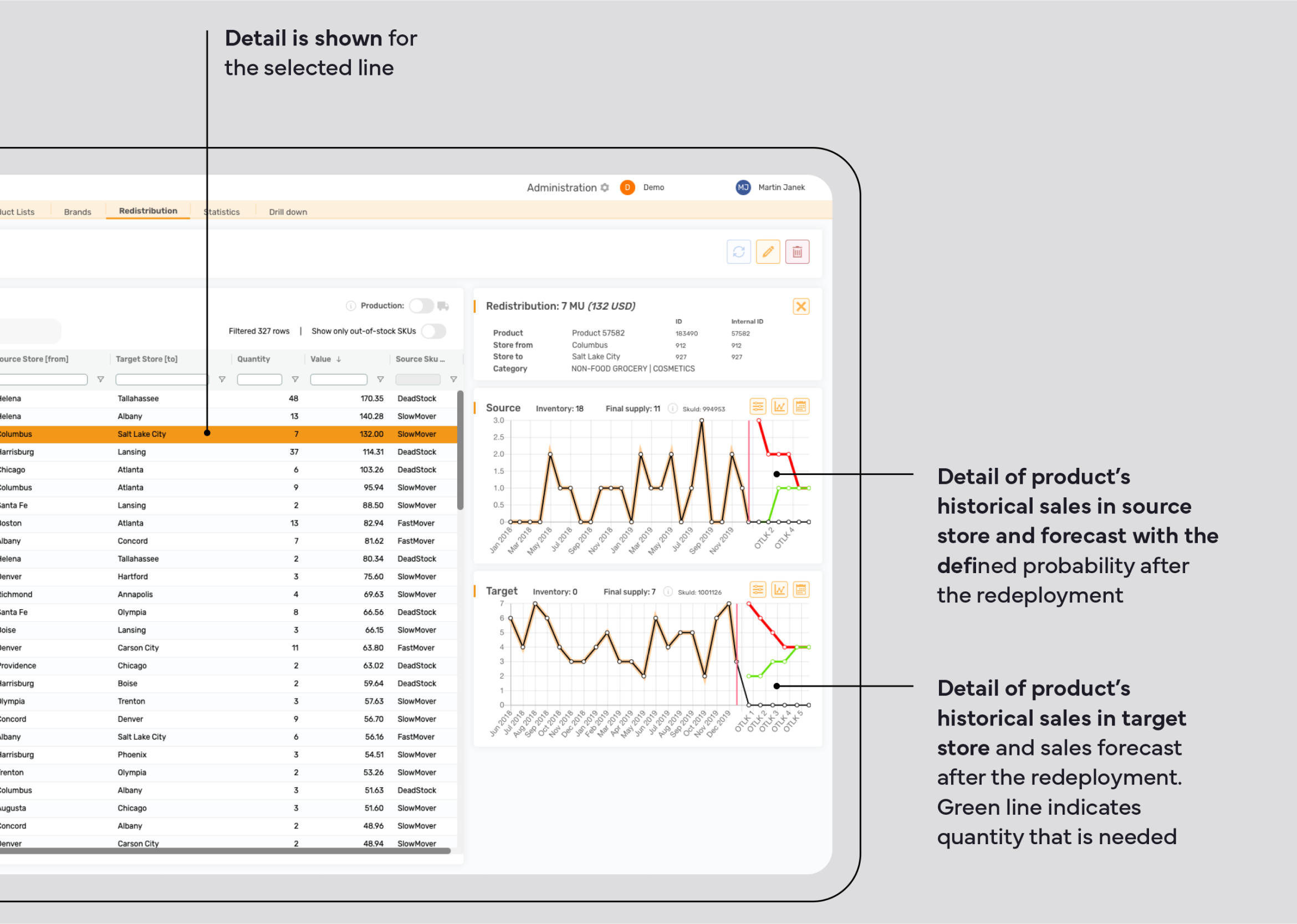Click the Source Inventory: 18 label
The height and width of the screenshot is (924, 1297).
(559, 409)
